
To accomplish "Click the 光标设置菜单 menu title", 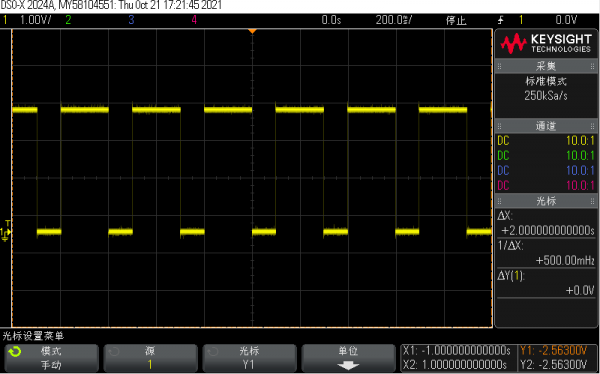I will [33, 336].
